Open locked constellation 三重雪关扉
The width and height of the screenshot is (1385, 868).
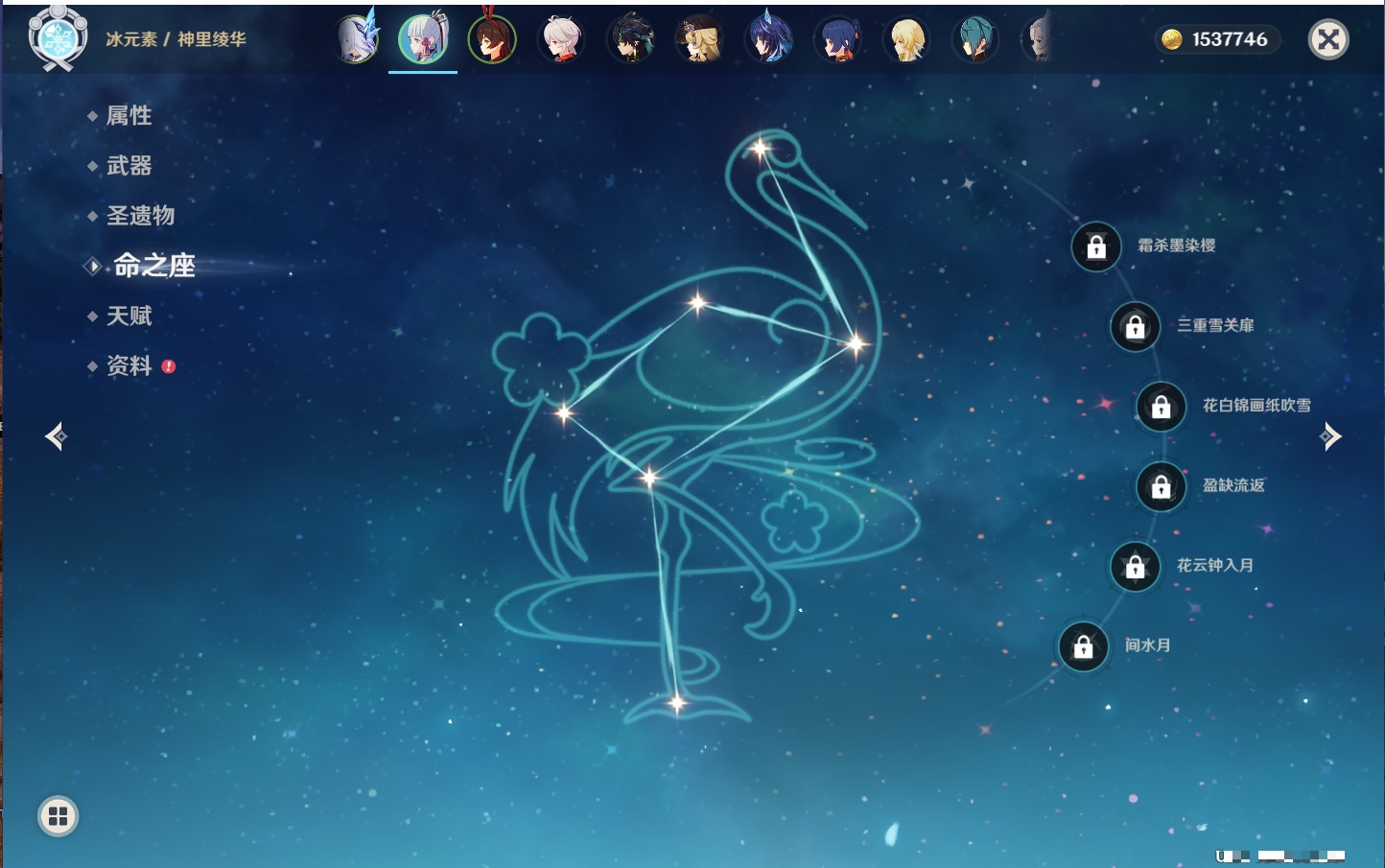1136,326
